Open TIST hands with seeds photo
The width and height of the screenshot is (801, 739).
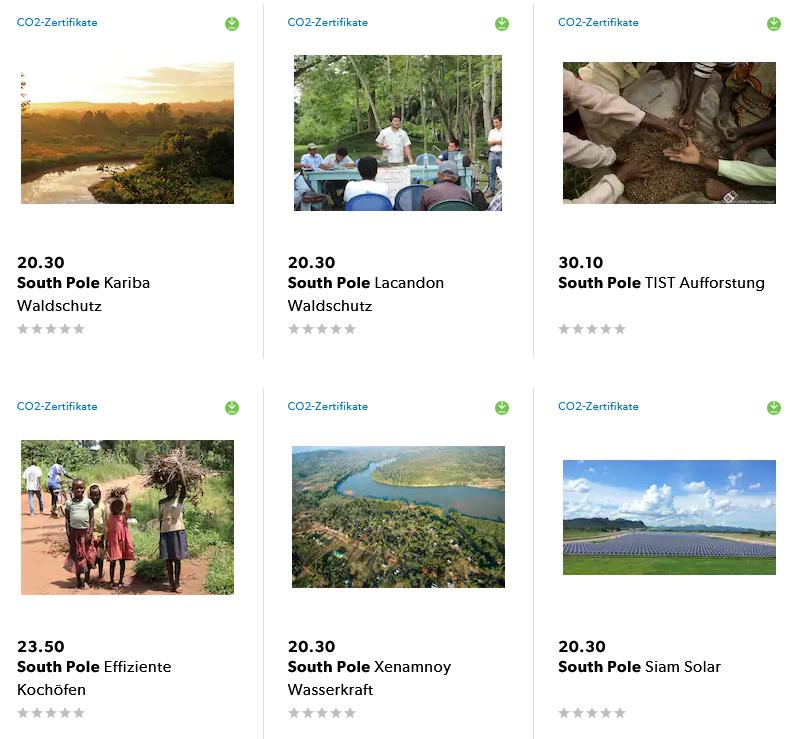coord(669,133)
